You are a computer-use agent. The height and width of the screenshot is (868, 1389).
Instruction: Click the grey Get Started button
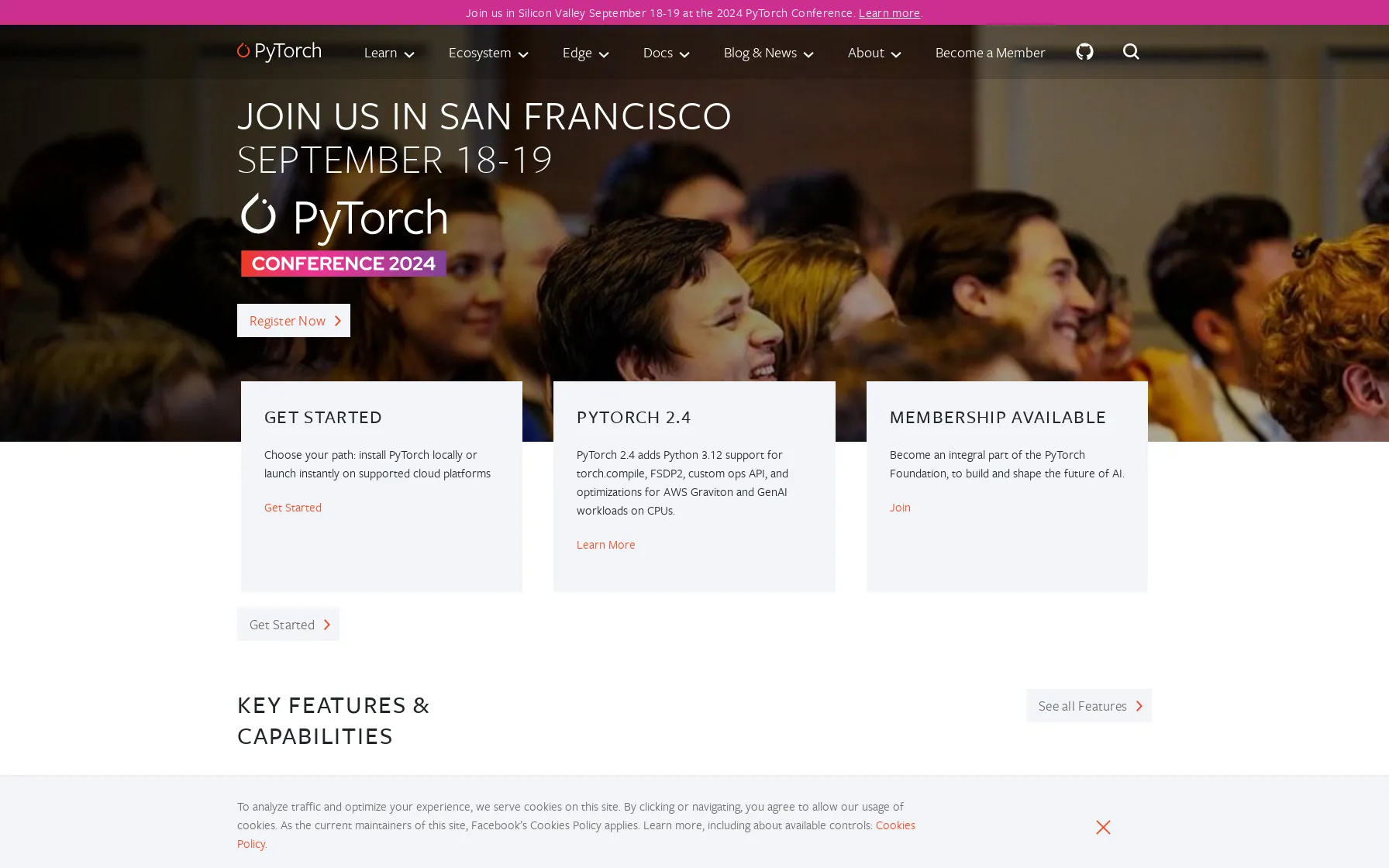click(288, 624)
